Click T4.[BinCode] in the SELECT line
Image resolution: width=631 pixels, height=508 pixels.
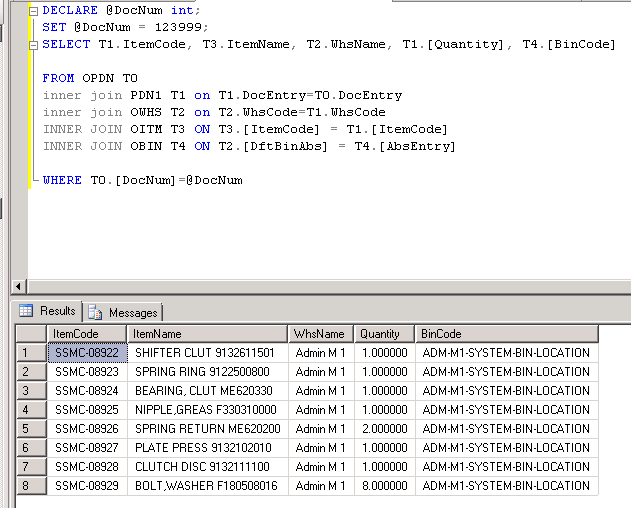[x=569, y=44]
